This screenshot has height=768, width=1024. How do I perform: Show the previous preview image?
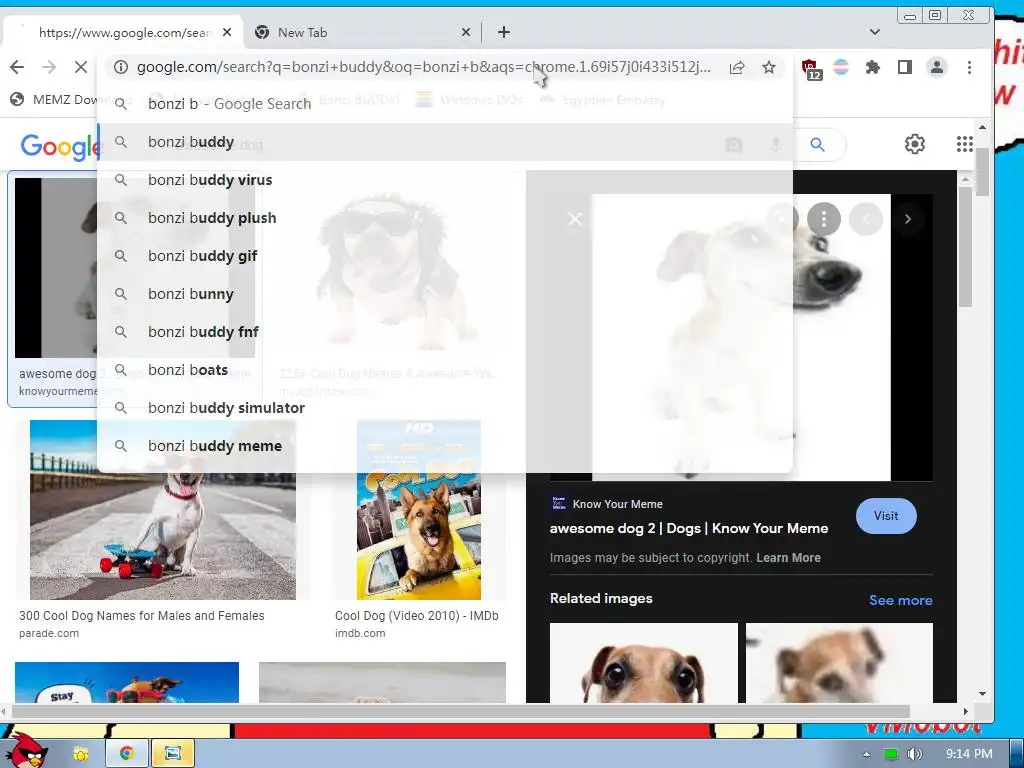pos(866,219)
